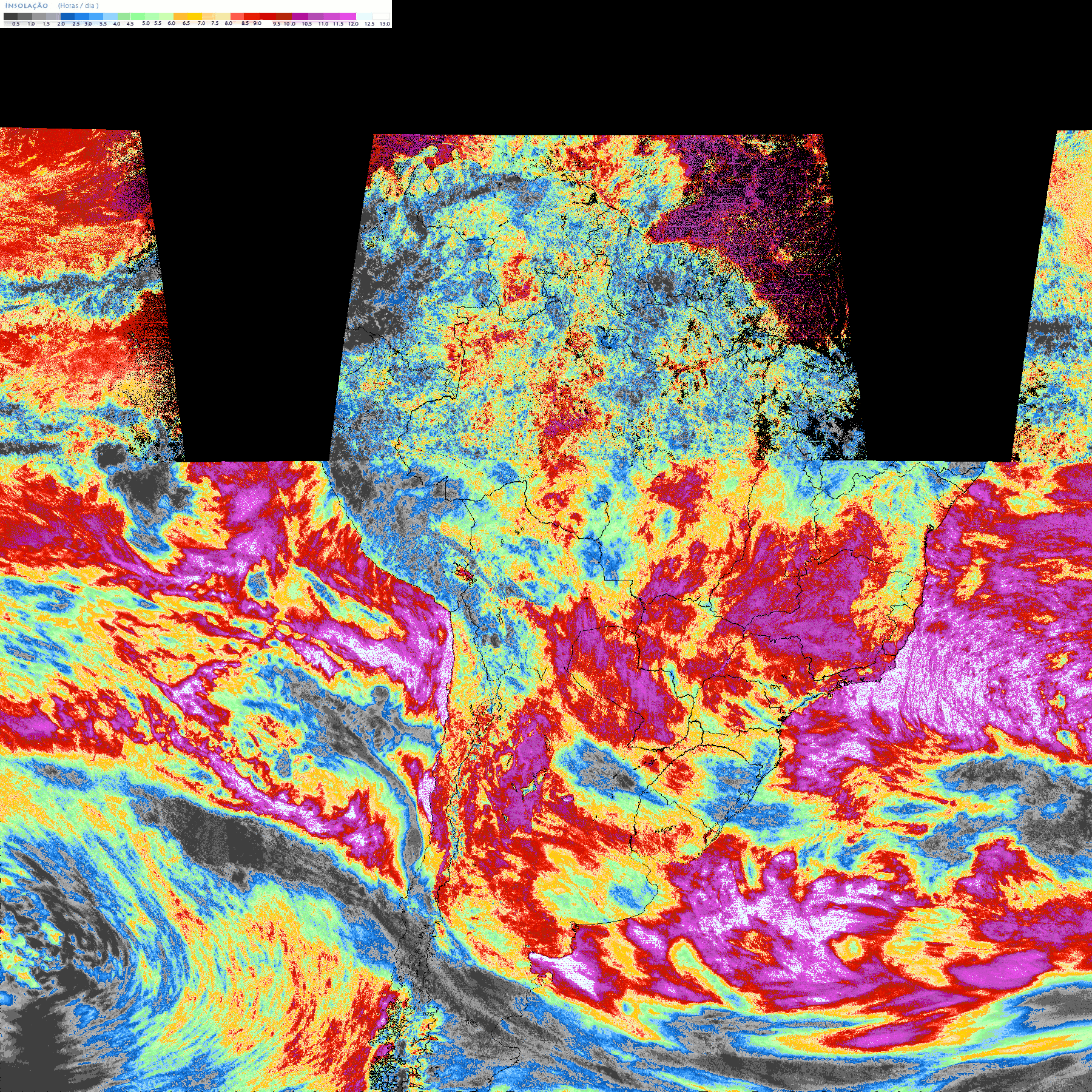Click the '3.5' legend value
The width and height of the screenshot is (1092, 1092).
coord(103,24)
